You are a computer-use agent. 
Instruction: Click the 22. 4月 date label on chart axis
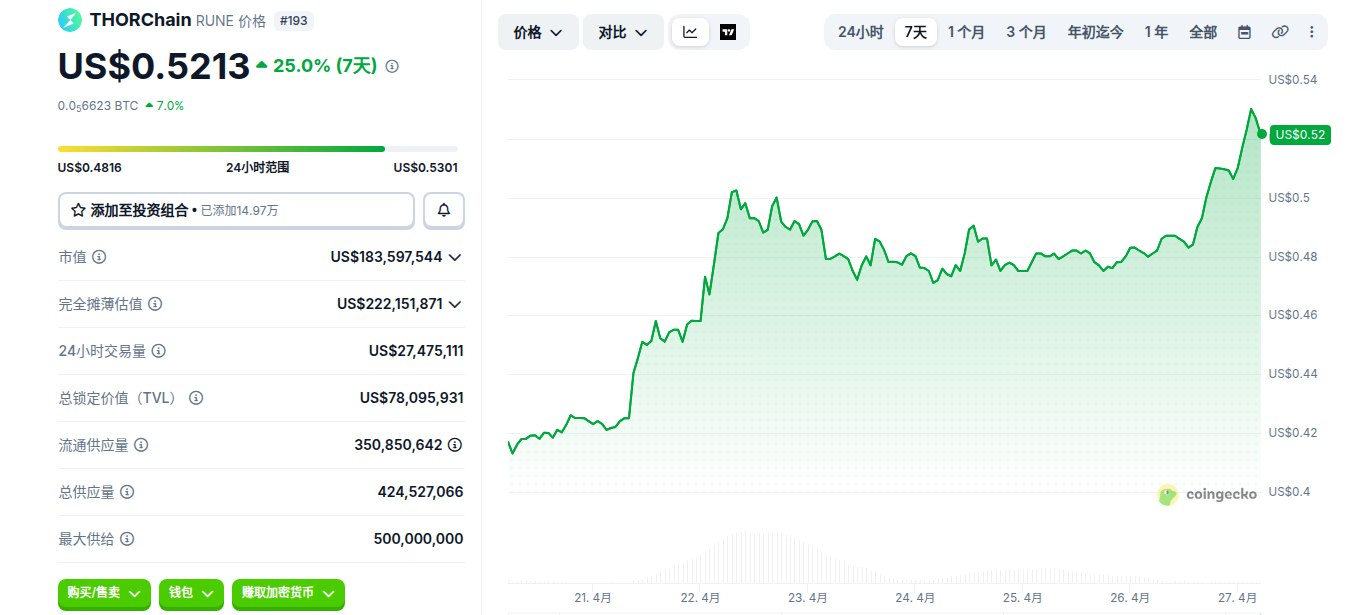pyautogui.click(x=700, y=597)
